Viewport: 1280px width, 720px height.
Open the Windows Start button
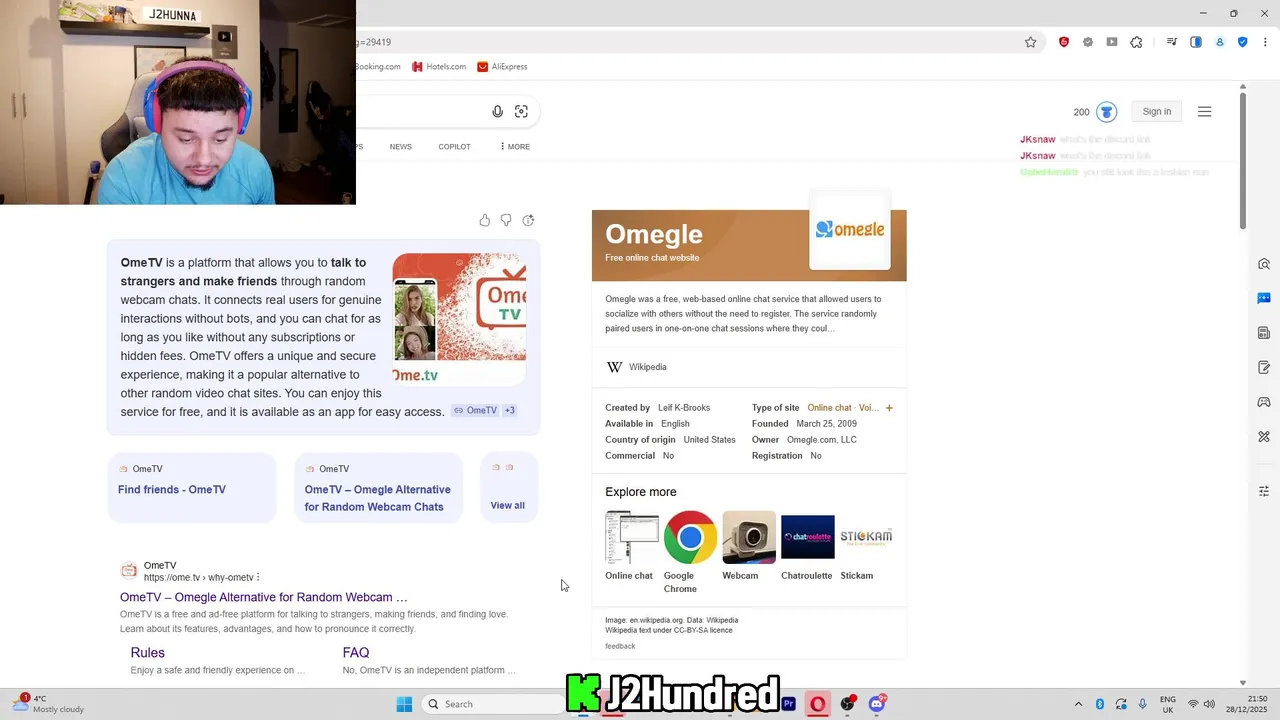(x=404, y=704)
